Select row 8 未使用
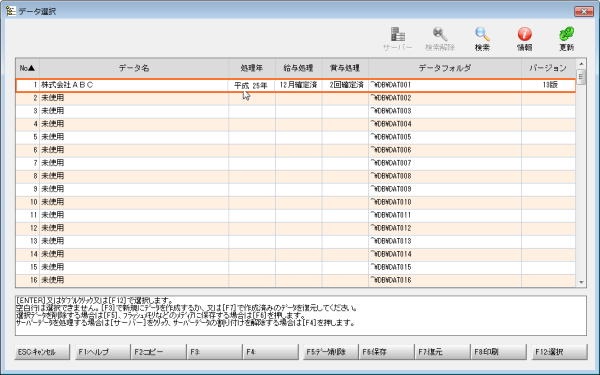The width and height of the screenshot is (600, 375). 295,176
